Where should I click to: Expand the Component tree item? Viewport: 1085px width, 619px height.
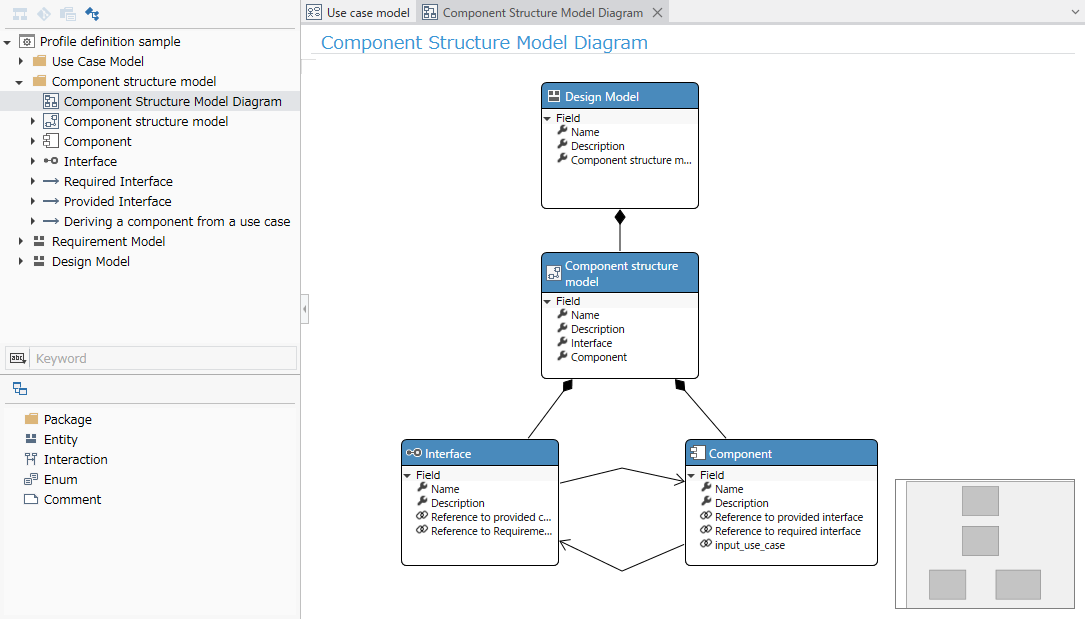click(33, 141)
